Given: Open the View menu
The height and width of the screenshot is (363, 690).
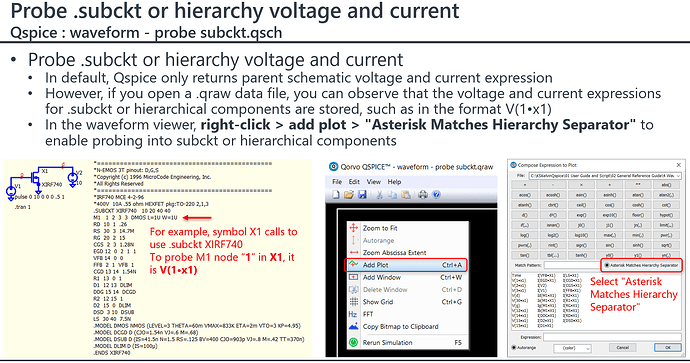Looking at the screenshot, I should [374, 181].
